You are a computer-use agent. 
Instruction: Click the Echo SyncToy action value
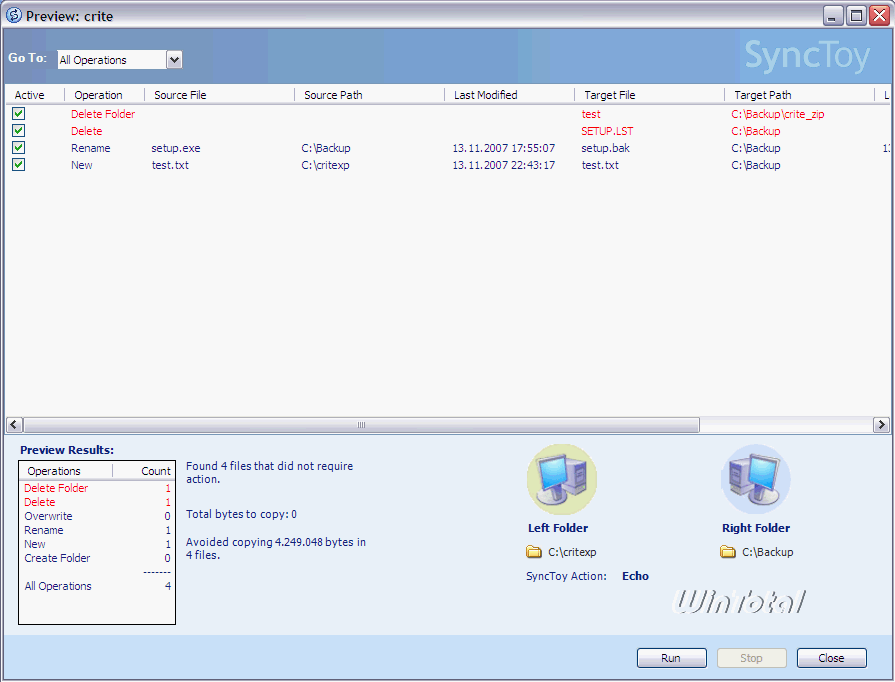(x=635, y=576)
